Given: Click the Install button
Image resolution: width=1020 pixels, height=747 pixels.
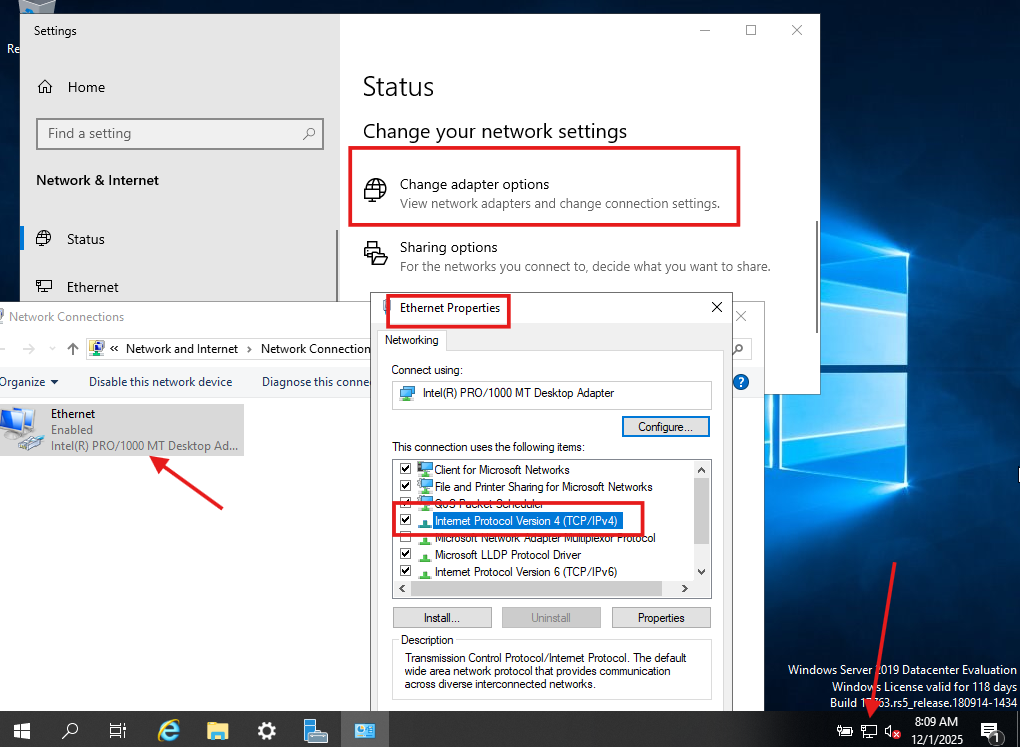Looking at the screenshot, I should [x=442, y=618].
